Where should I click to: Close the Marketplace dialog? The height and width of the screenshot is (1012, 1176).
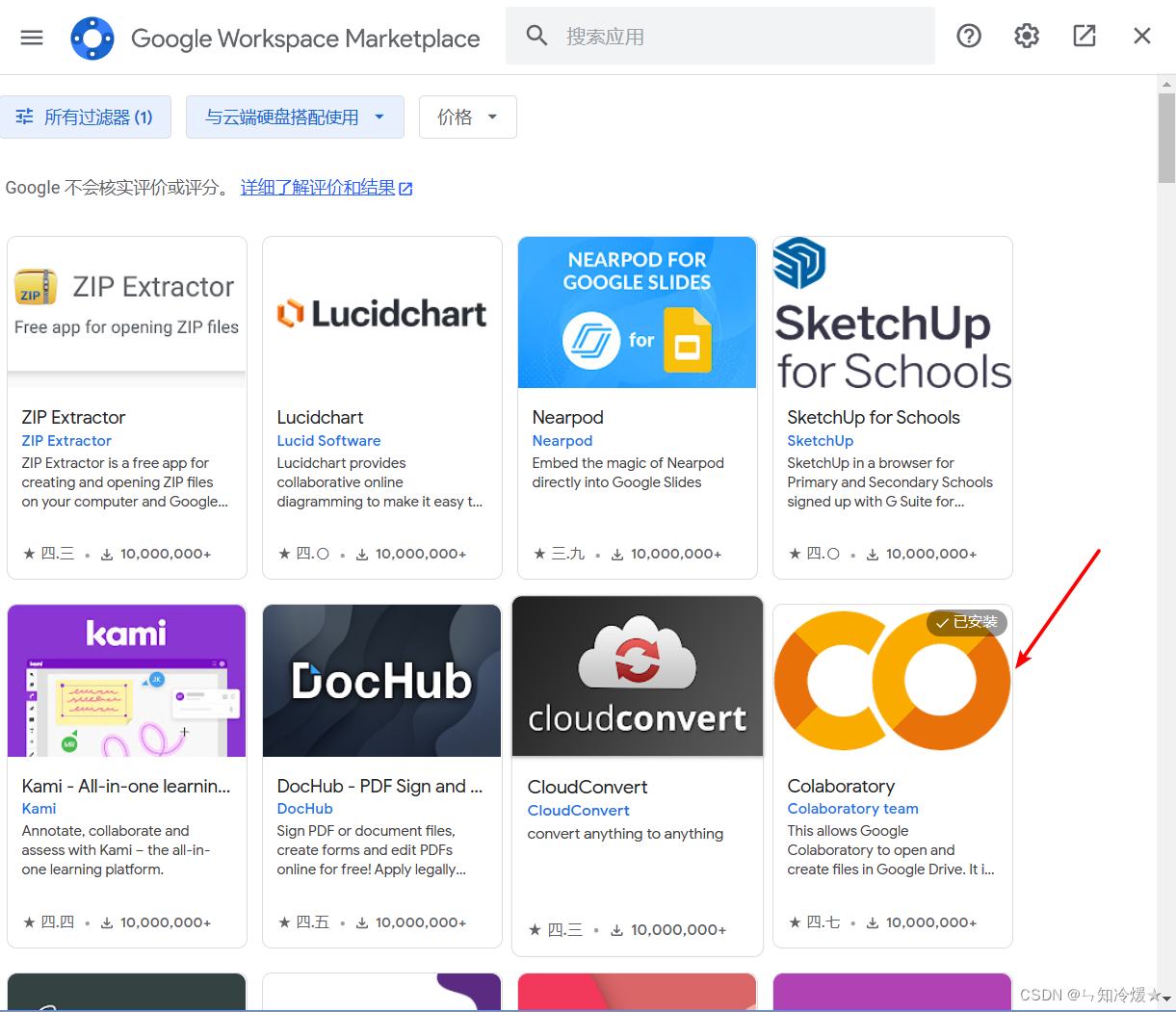click(x=1142, y=36)
